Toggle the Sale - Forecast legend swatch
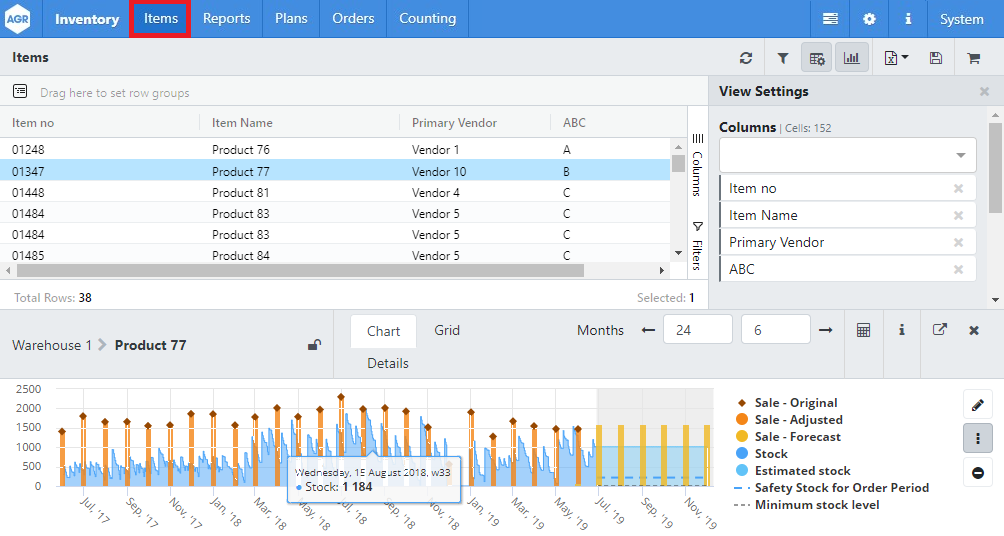The height and width of the screenshot is (536, 1004). click(x=743, y=437)
